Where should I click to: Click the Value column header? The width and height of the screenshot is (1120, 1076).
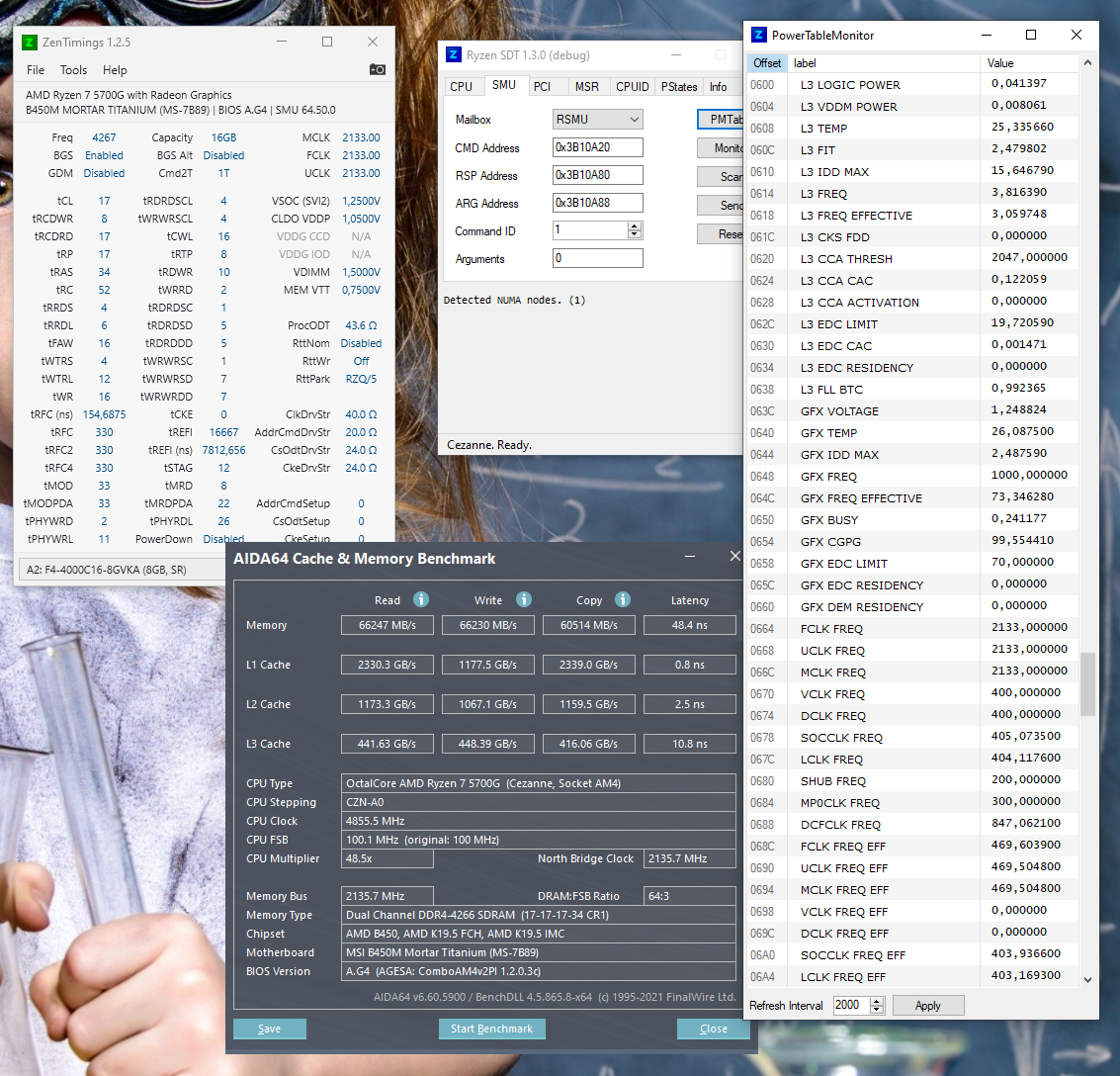pyautogui.click(x=1029, y=63)
